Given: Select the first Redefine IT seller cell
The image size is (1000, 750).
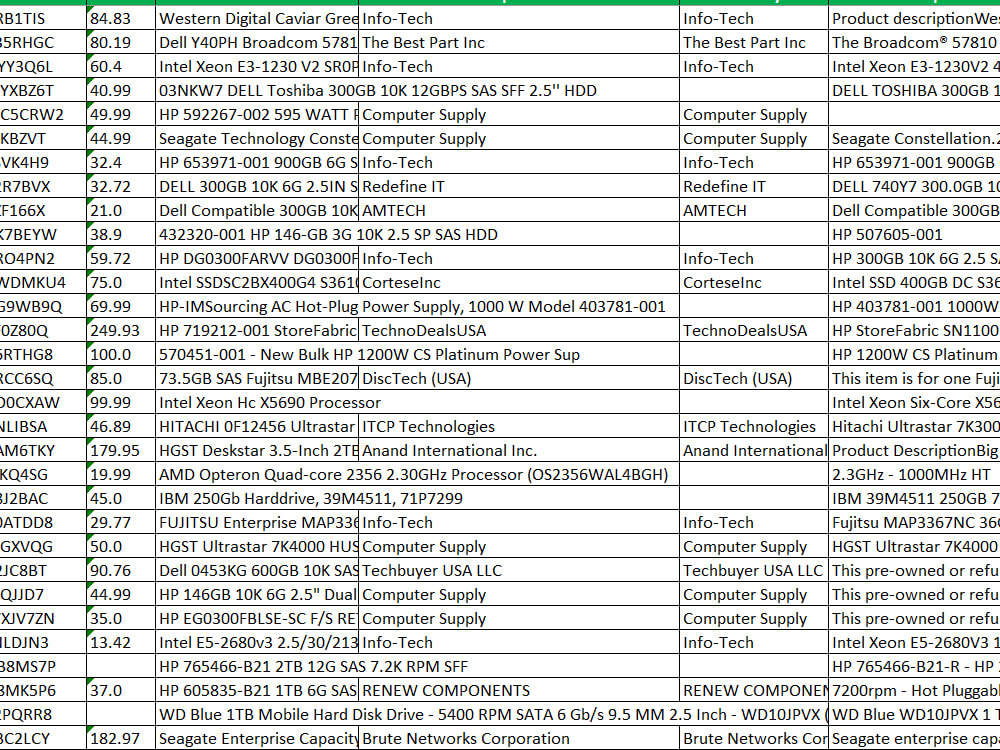Looking at the screenshot, I should [519, 187].
